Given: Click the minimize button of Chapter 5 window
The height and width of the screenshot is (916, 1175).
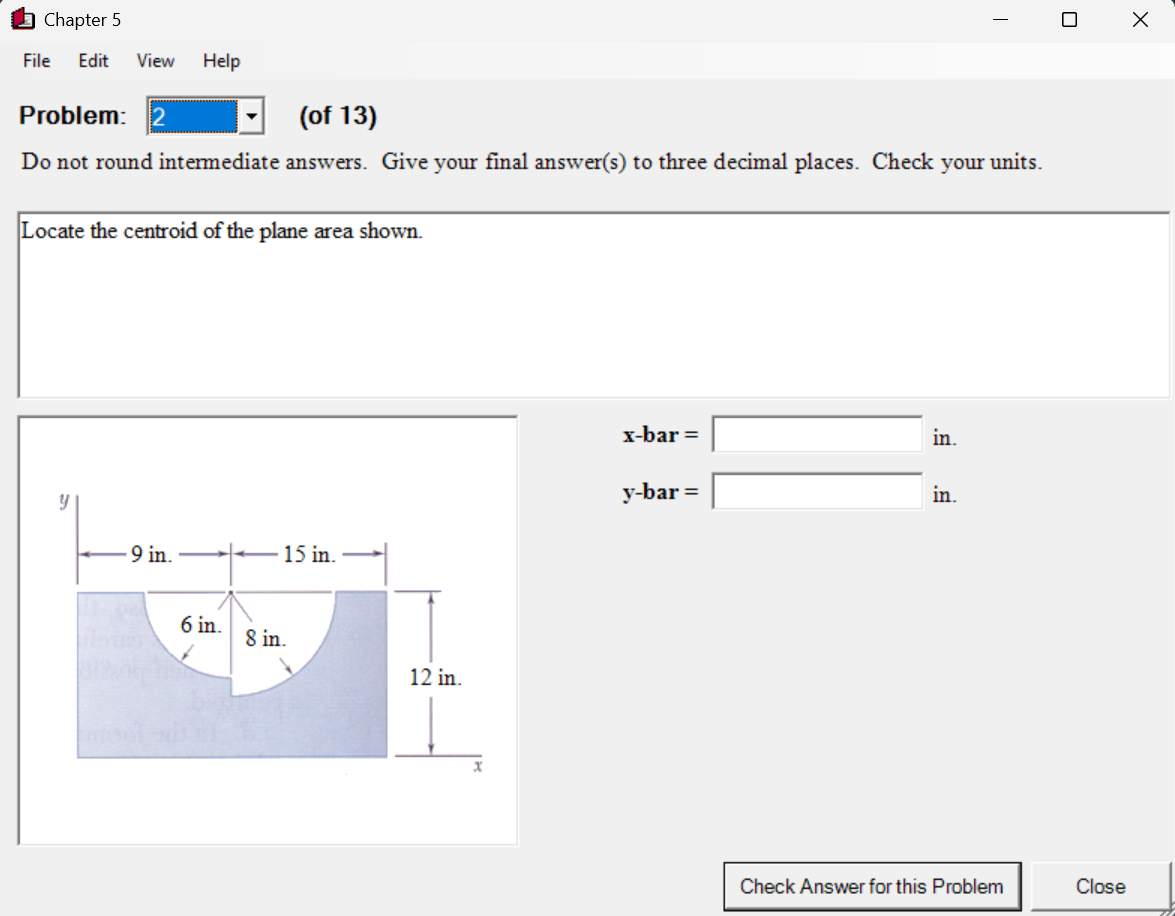Looking at the screenshot, I should (x=1000, y=19).
